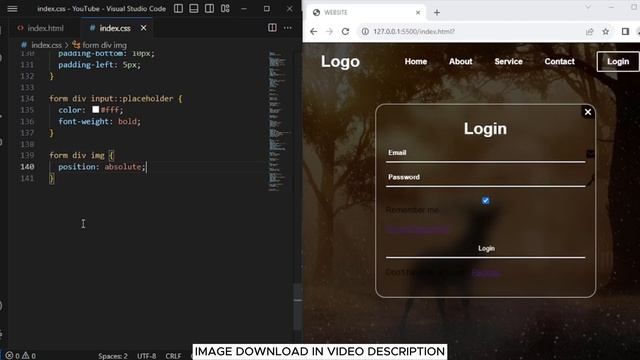
Task: Click the Forgot password link
Action: (417, 230)
